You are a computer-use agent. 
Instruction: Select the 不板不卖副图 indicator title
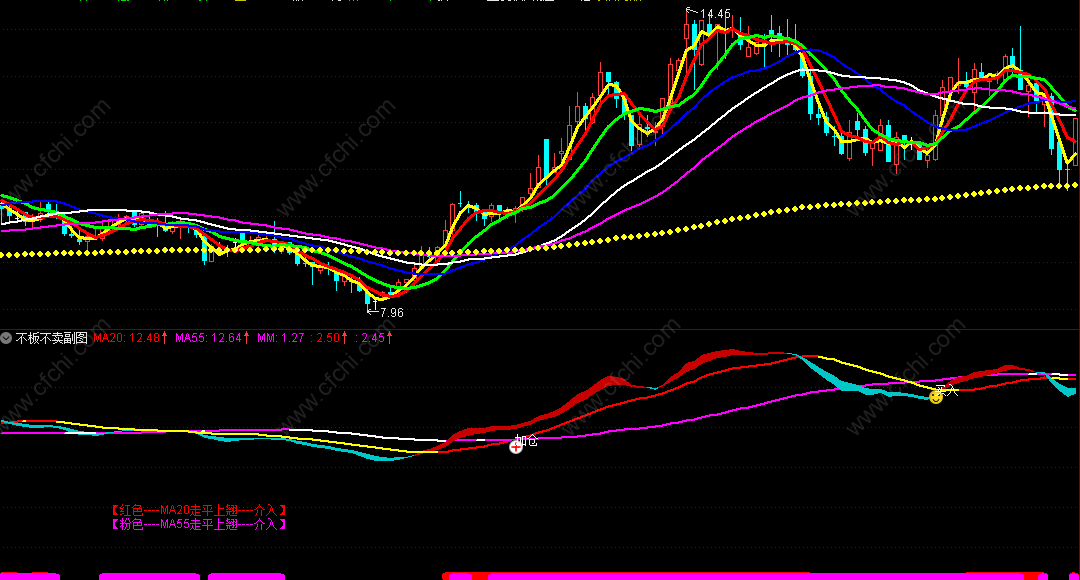[52, 338]
